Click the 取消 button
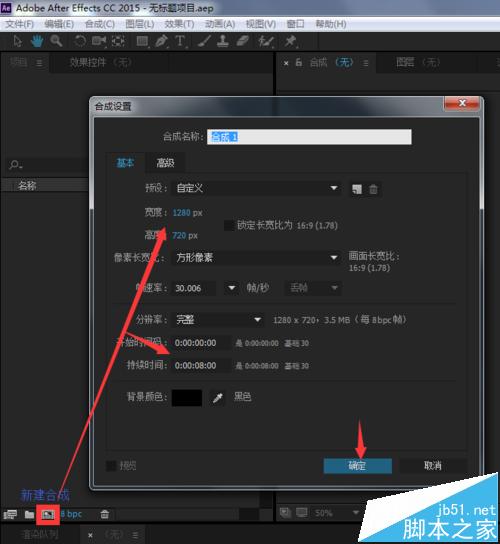Image resolution: width=500 pixels, height=544 pixels. 432,466
